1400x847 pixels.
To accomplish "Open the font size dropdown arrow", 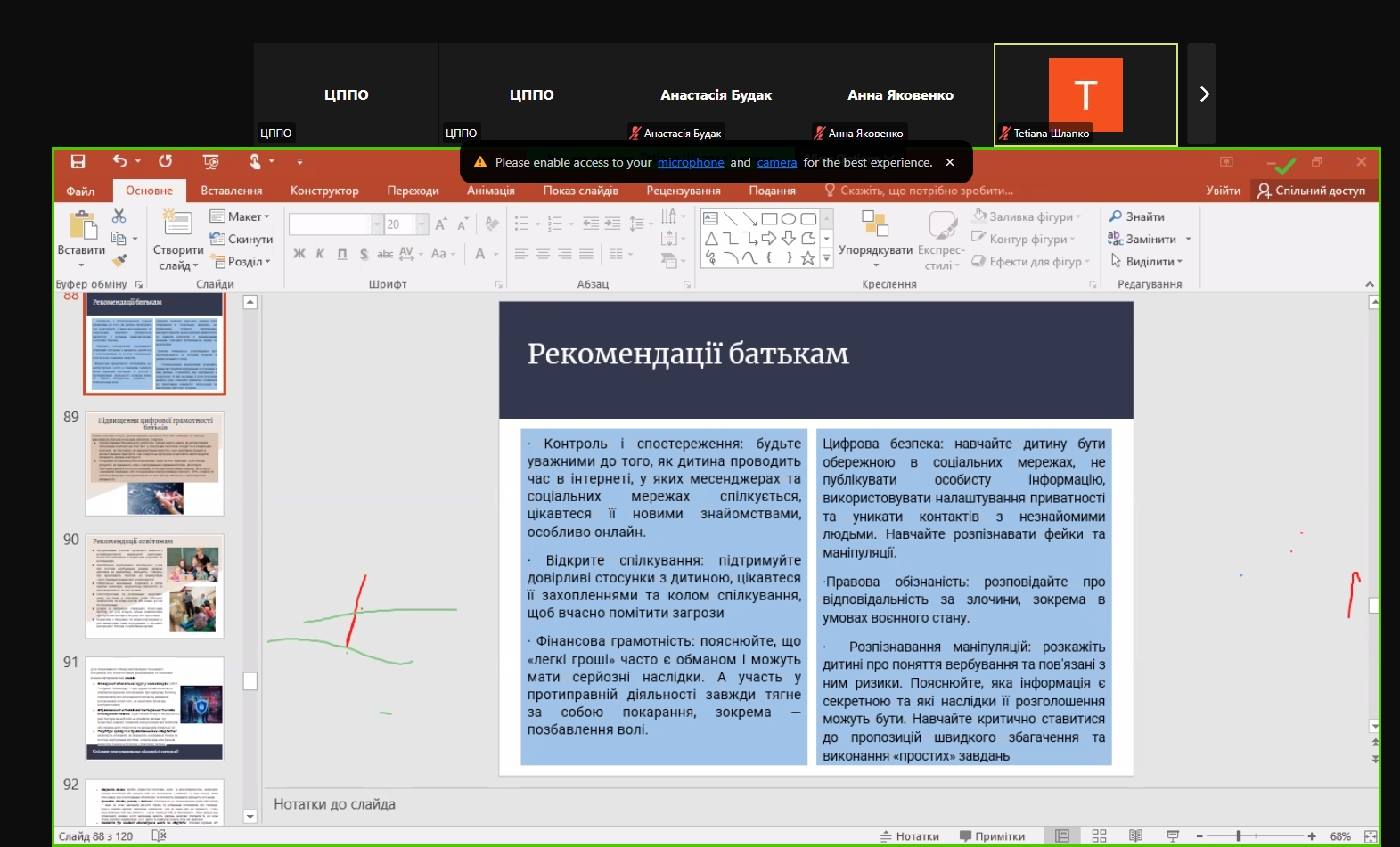I will click(x=422, y=224).
